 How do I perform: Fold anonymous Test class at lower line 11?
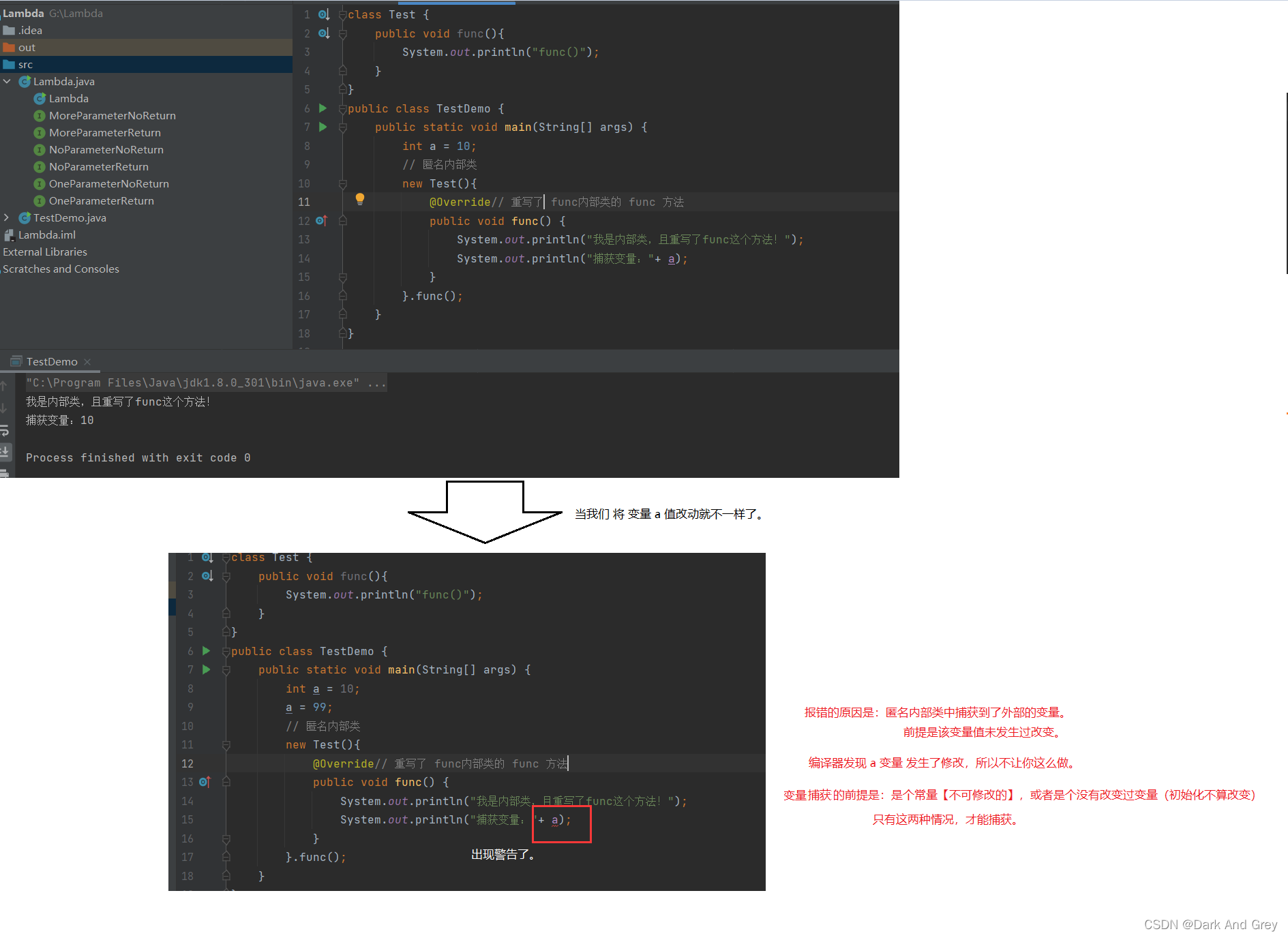tap(226, 744)
